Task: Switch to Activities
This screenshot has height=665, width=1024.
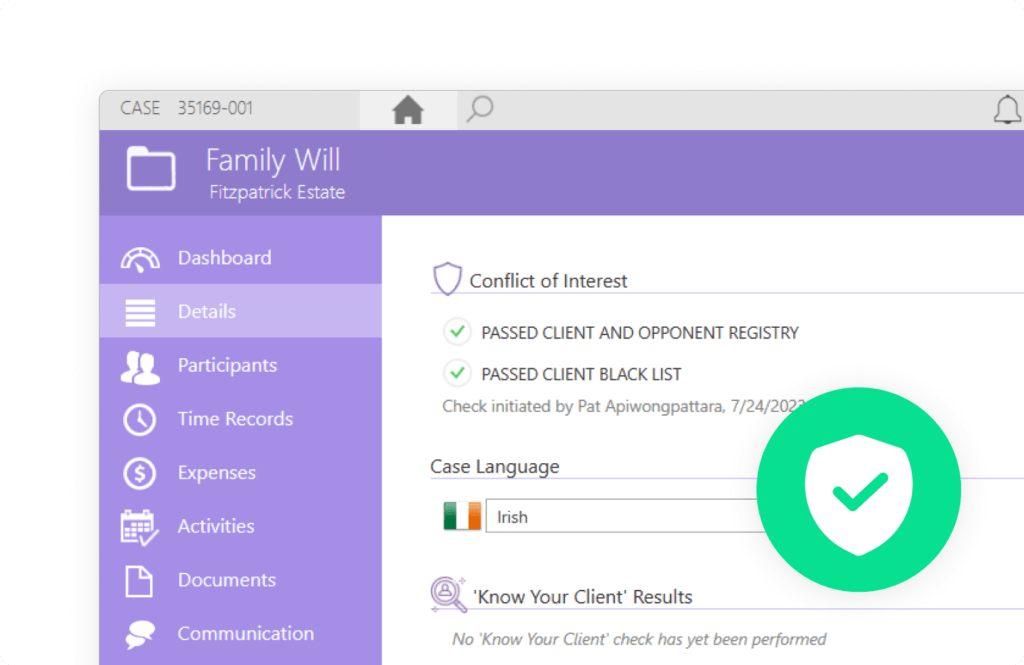Action: tap(241, 526)
